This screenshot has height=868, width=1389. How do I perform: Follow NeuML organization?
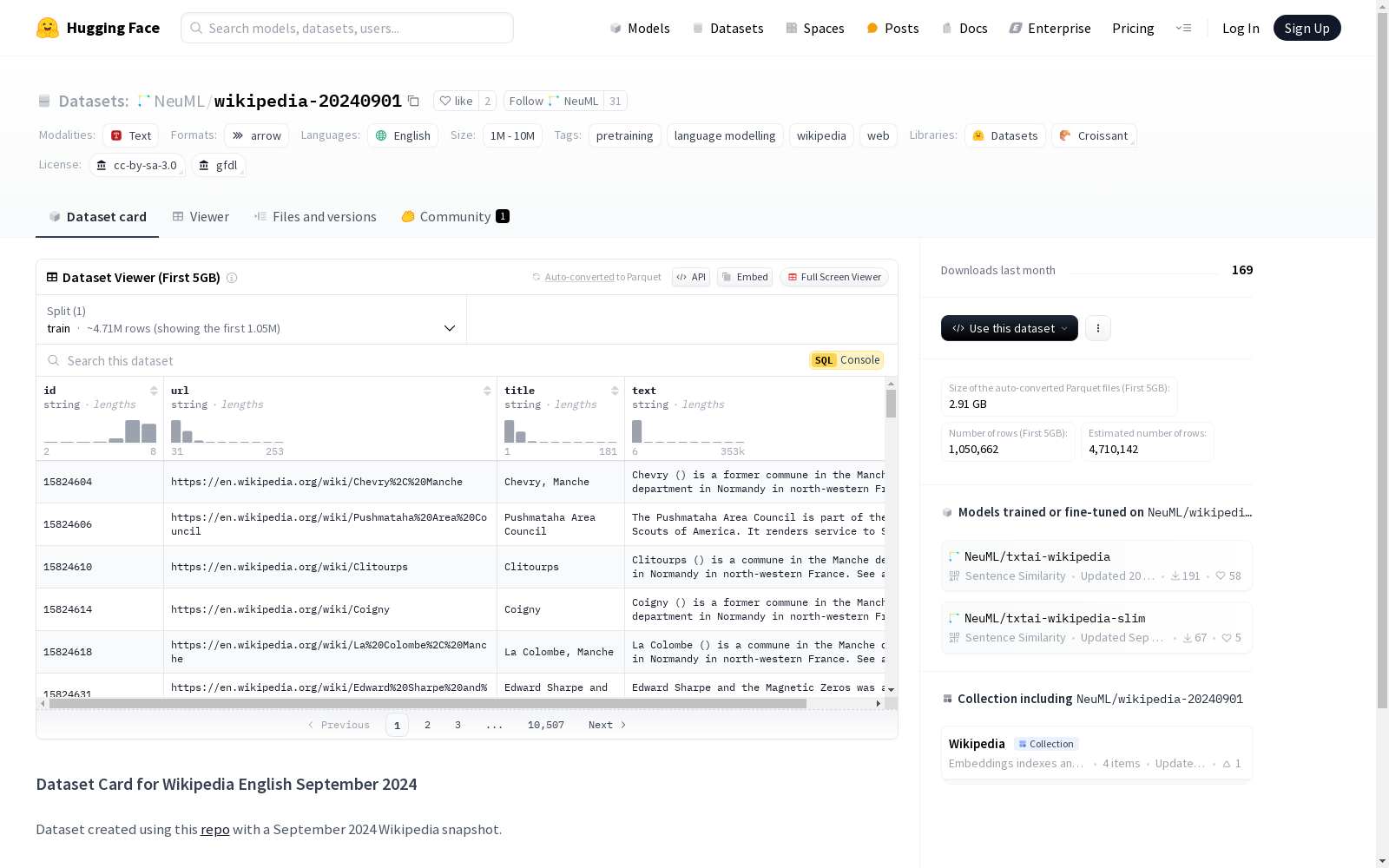tap(554, 101)
